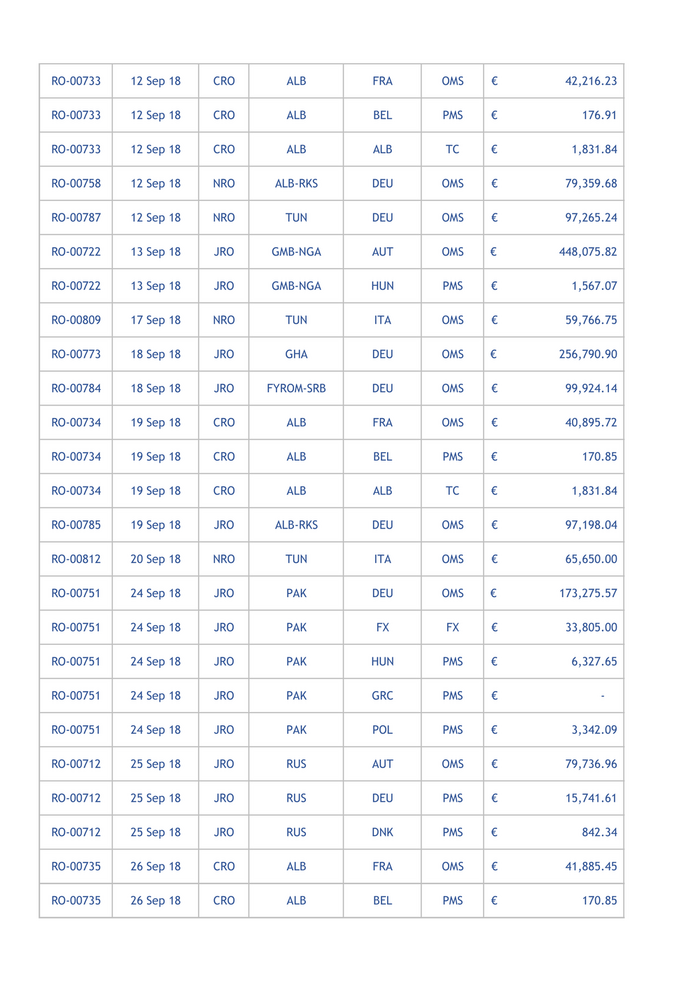The image size is (700, 990).
Task: Click the amount 42,216.23 cell
Action: (x=589, y=81)
